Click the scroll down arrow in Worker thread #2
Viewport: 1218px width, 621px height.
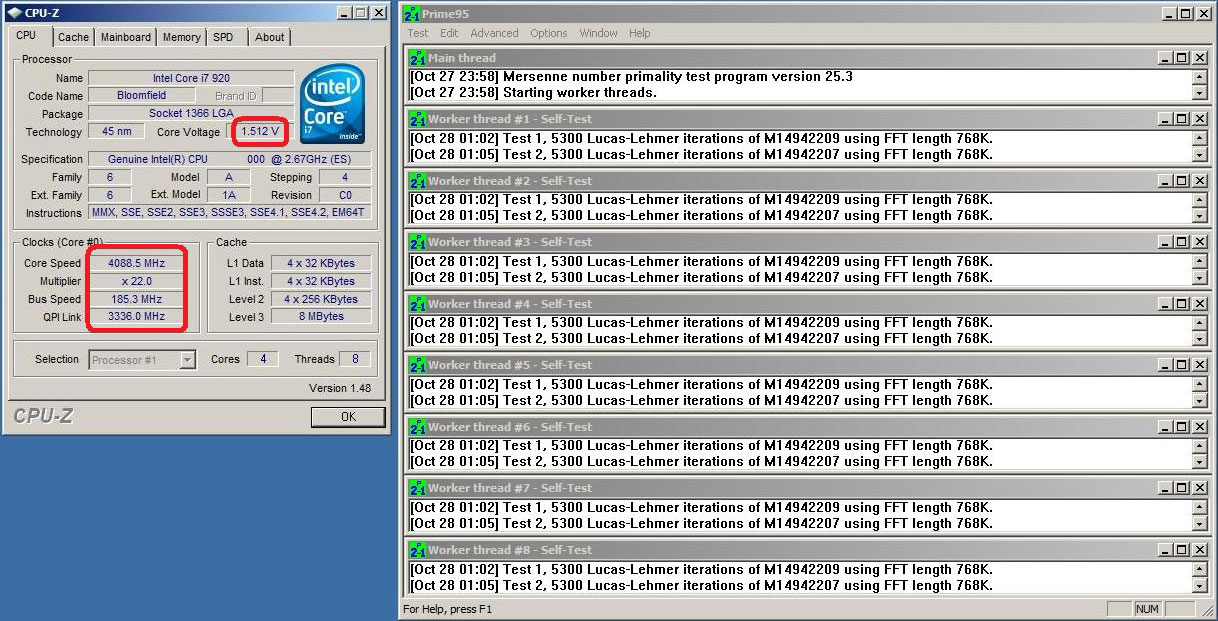pyautogui.click(x=1200, y=216)
